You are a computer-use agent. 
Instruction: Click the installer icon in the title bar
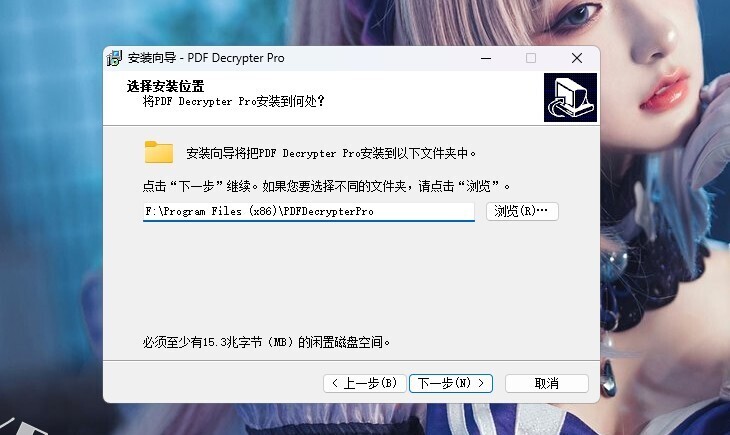coord(115,58)
